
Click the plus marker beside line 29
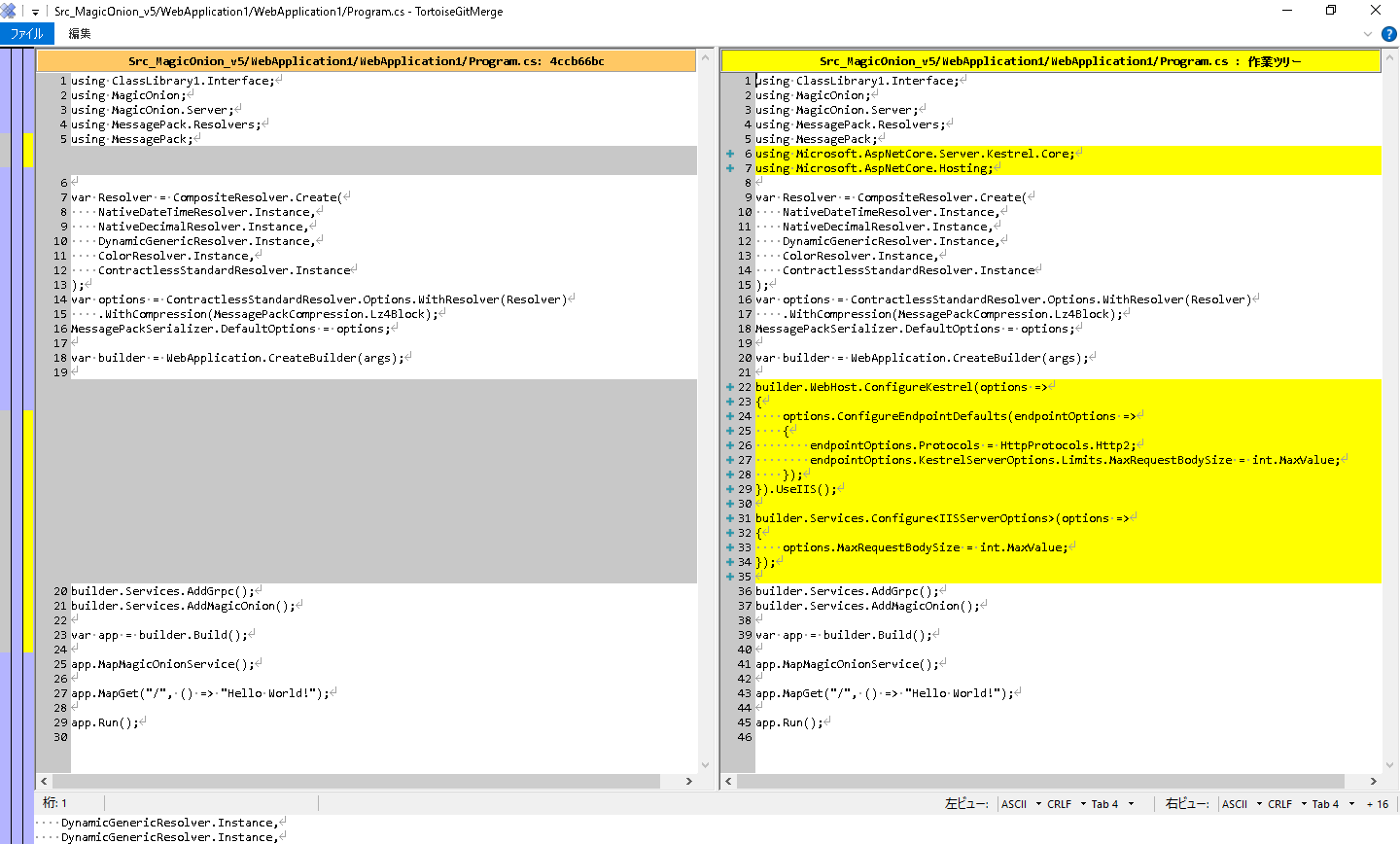pyautogui.click(x=729, y=489)
